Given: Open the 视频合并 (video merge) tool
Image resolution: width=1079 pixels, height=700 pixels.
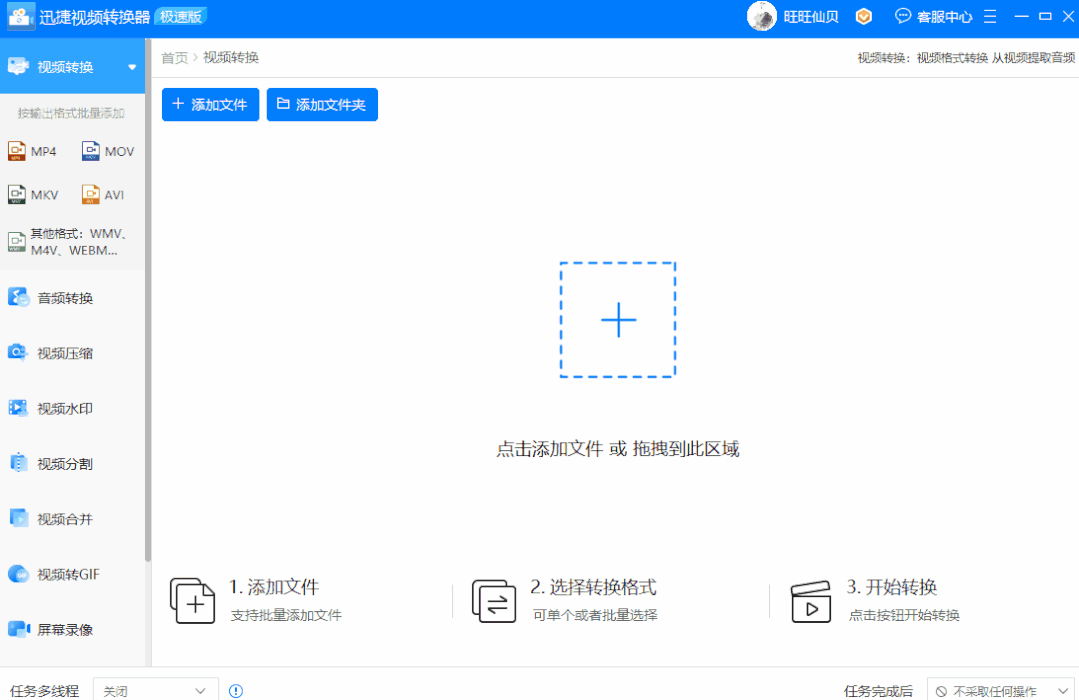Looking at the screenshot, I should click(60, 518).
